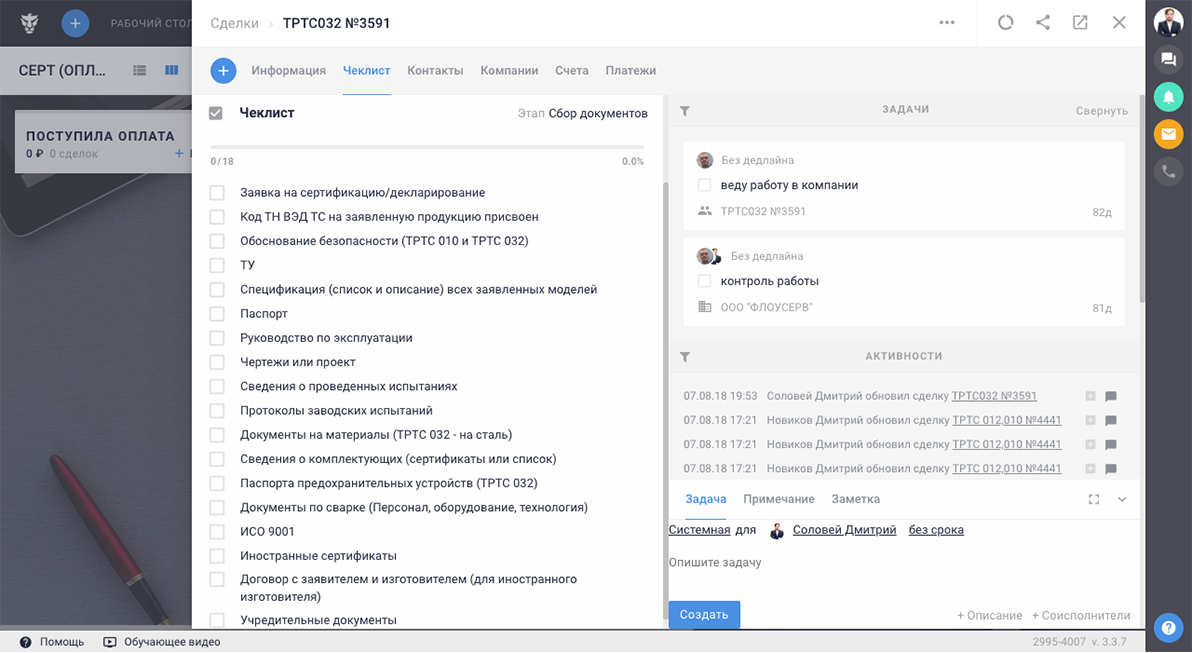The image size is (1192, 653).
Task: Click the share icon in deal header
Action: [x=1043, y=22]
